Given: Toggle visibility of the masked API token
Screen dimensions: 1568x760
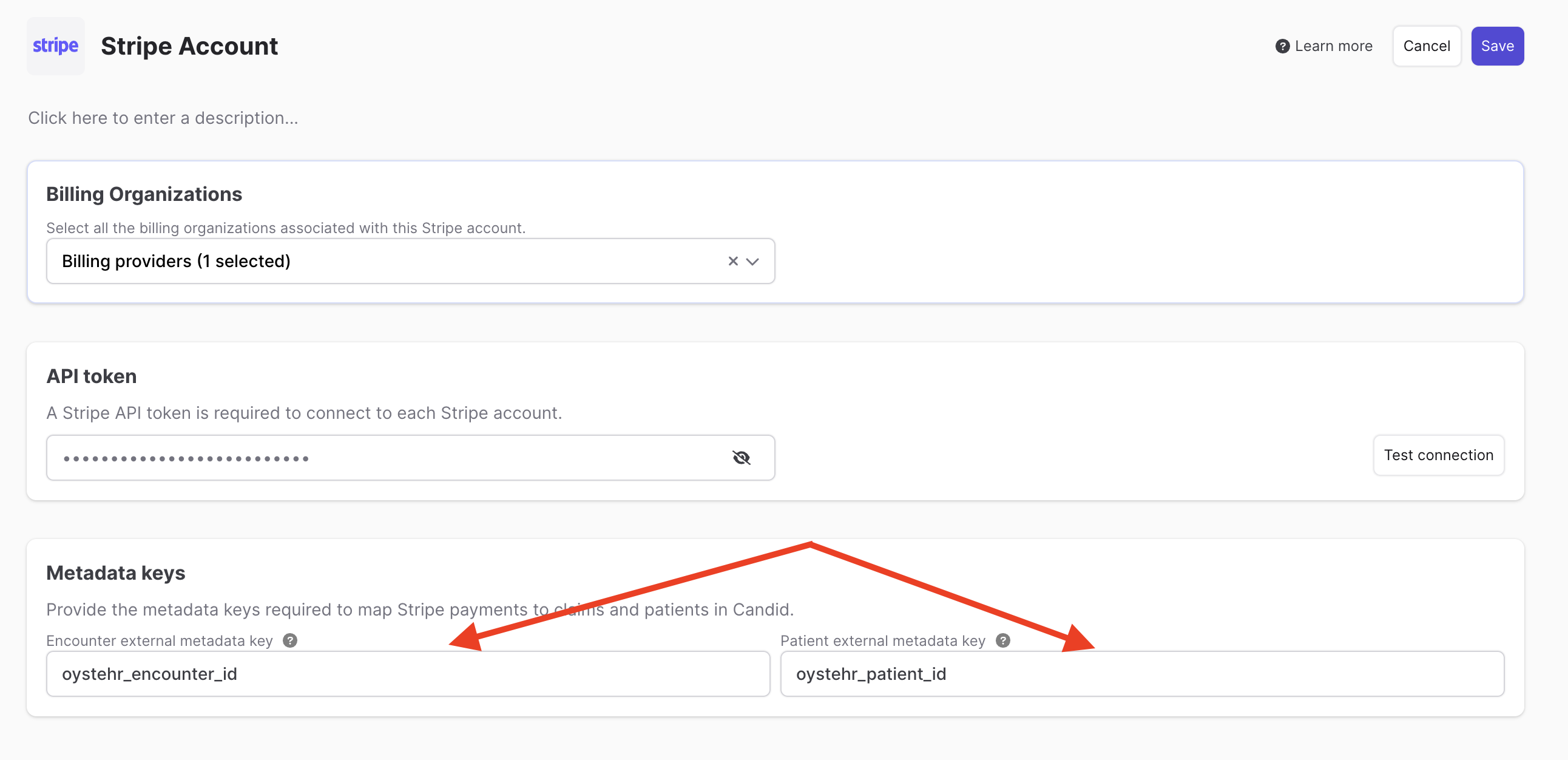Looking at the screenshot, I should [x=742, y=456].
